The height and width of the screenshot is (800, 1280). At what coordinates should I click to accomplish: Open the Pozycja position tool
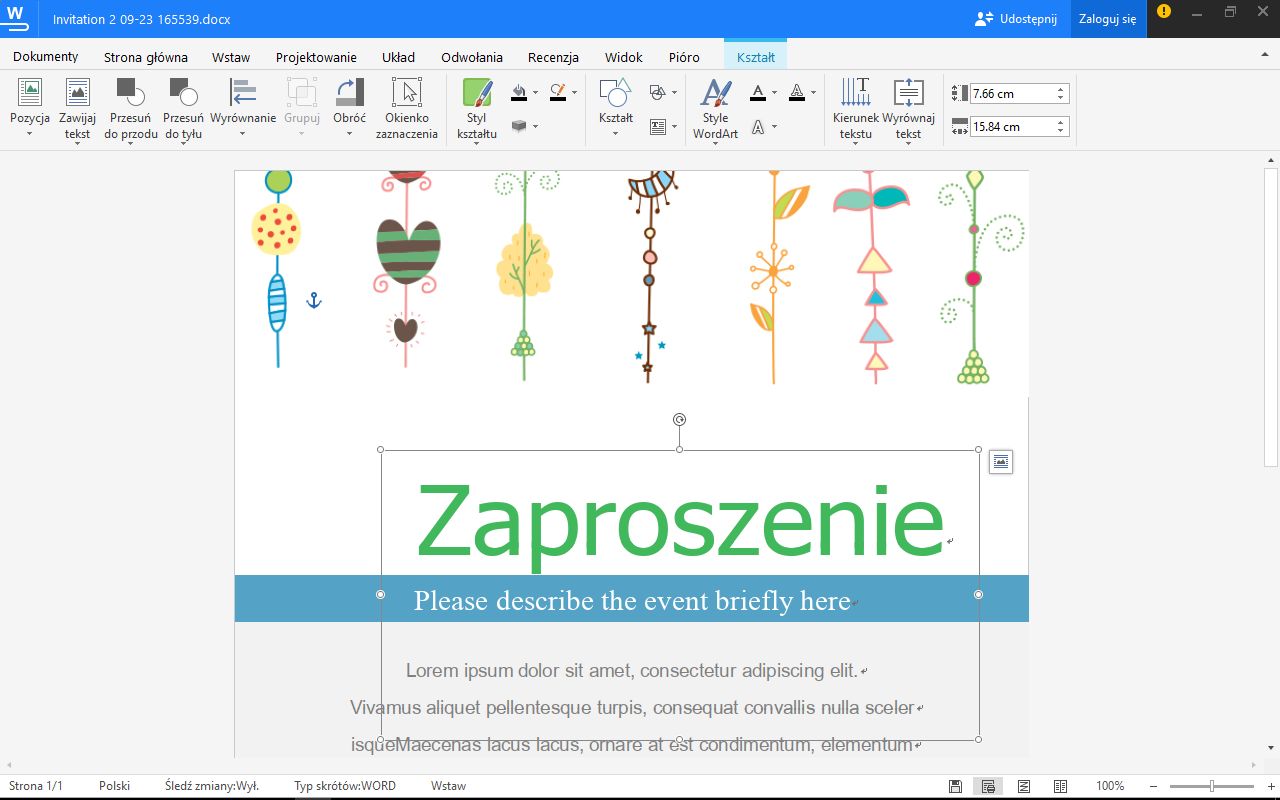30,108
